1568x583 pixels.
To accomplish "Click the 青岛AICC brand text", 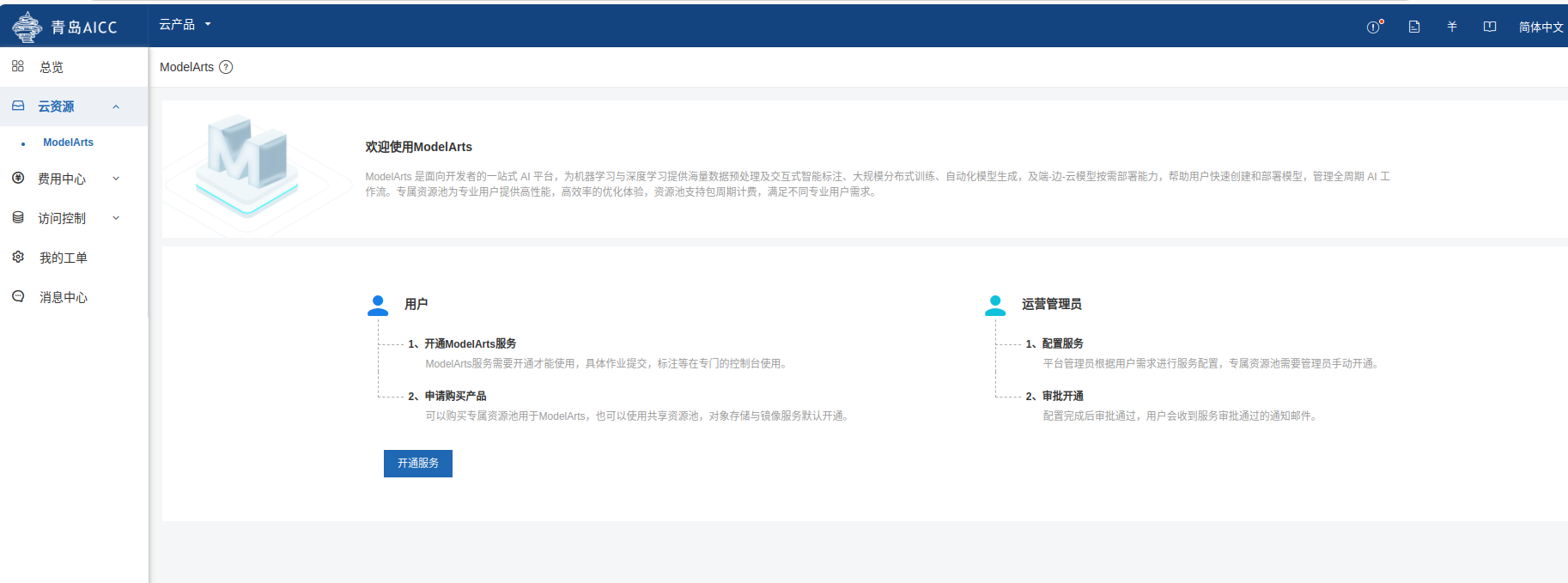I will tap(84, 27).
